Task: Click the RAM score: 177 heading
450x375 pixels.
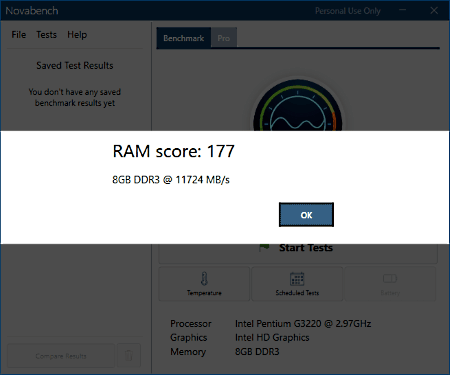Action: [174, 151]
